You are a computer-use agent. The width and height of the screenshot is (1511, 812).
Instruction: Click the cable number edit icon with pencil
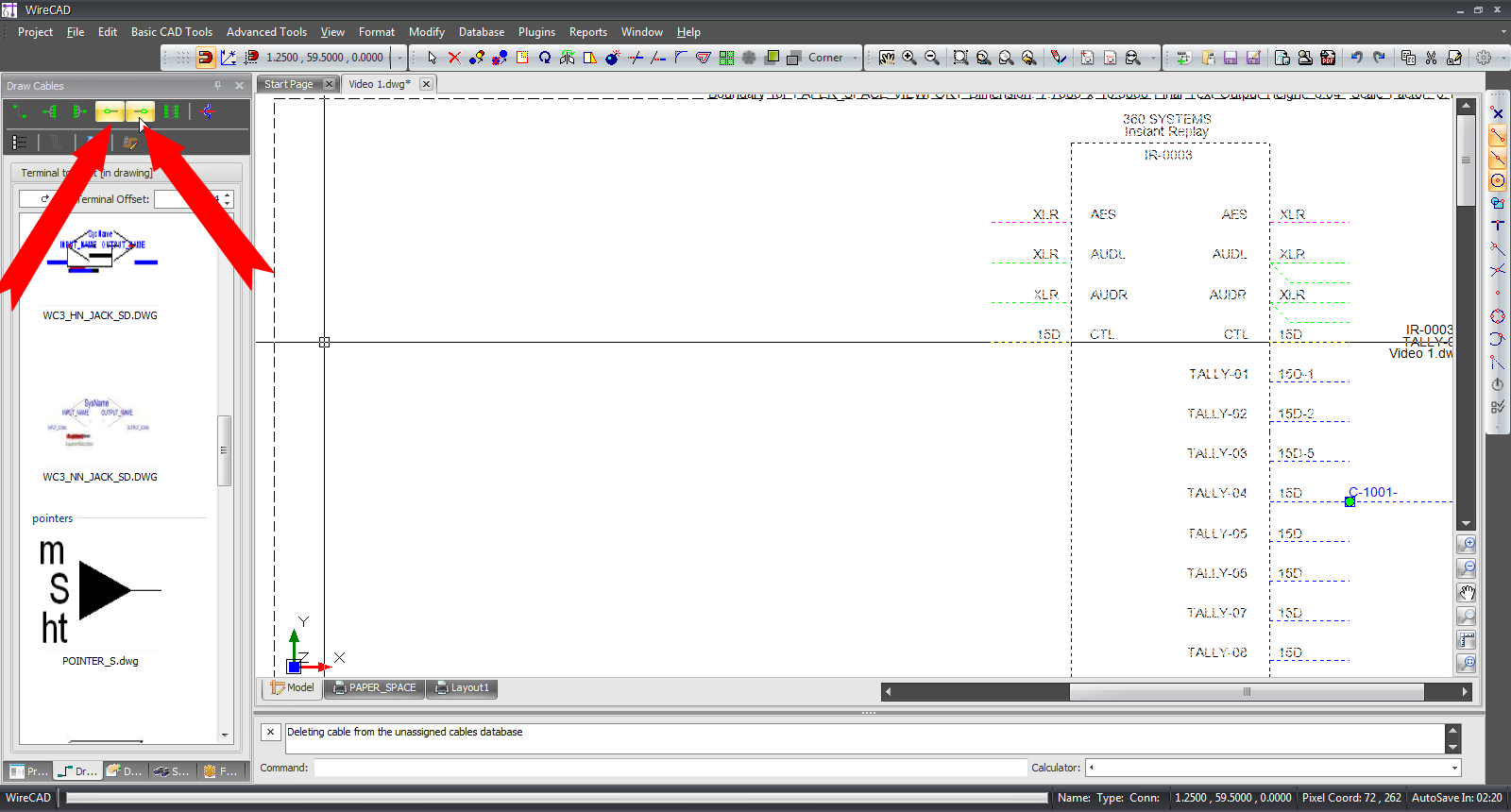click(x=130, y=143)
